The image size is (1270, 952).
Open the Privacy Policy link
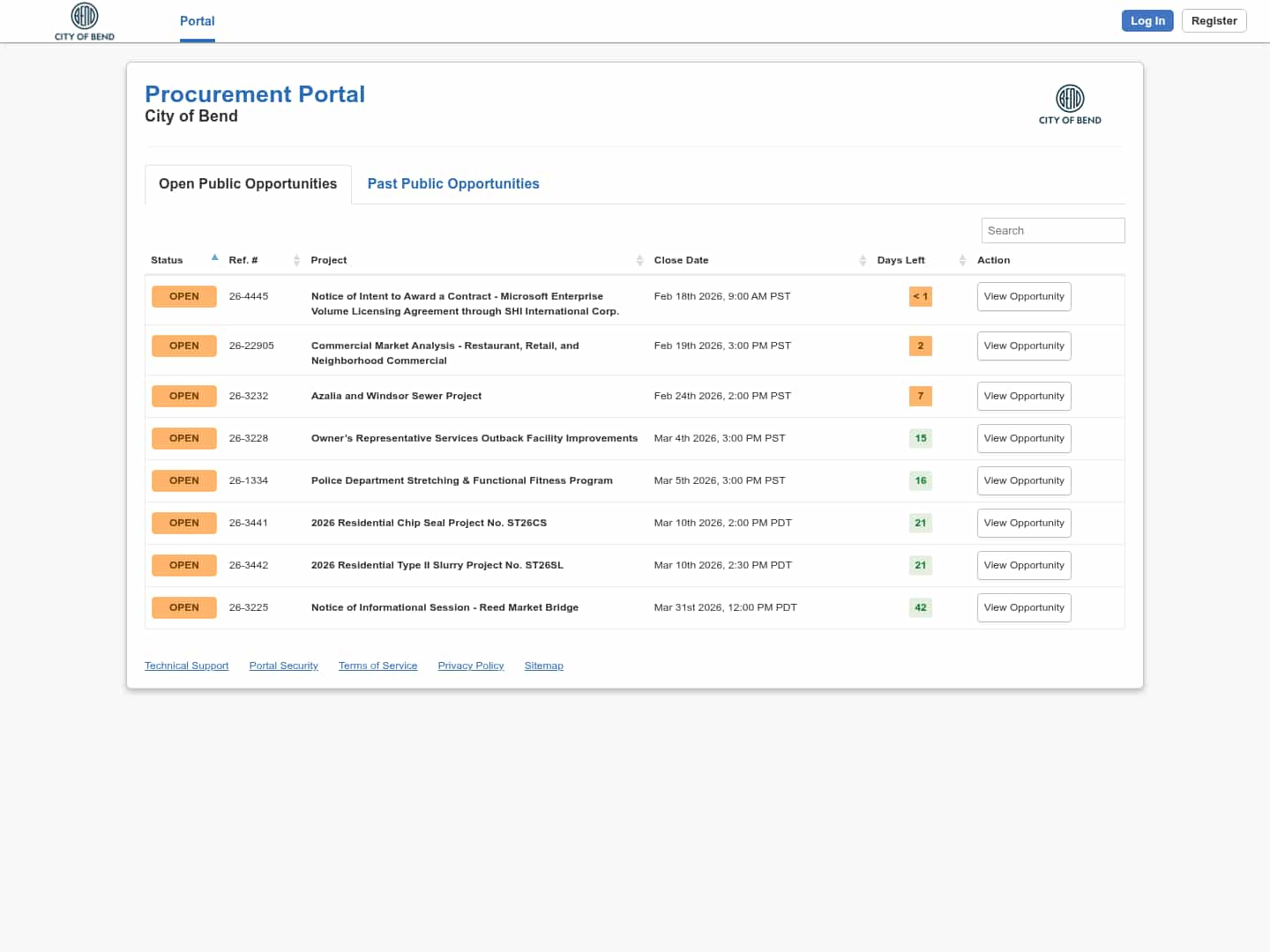point(470,666)
